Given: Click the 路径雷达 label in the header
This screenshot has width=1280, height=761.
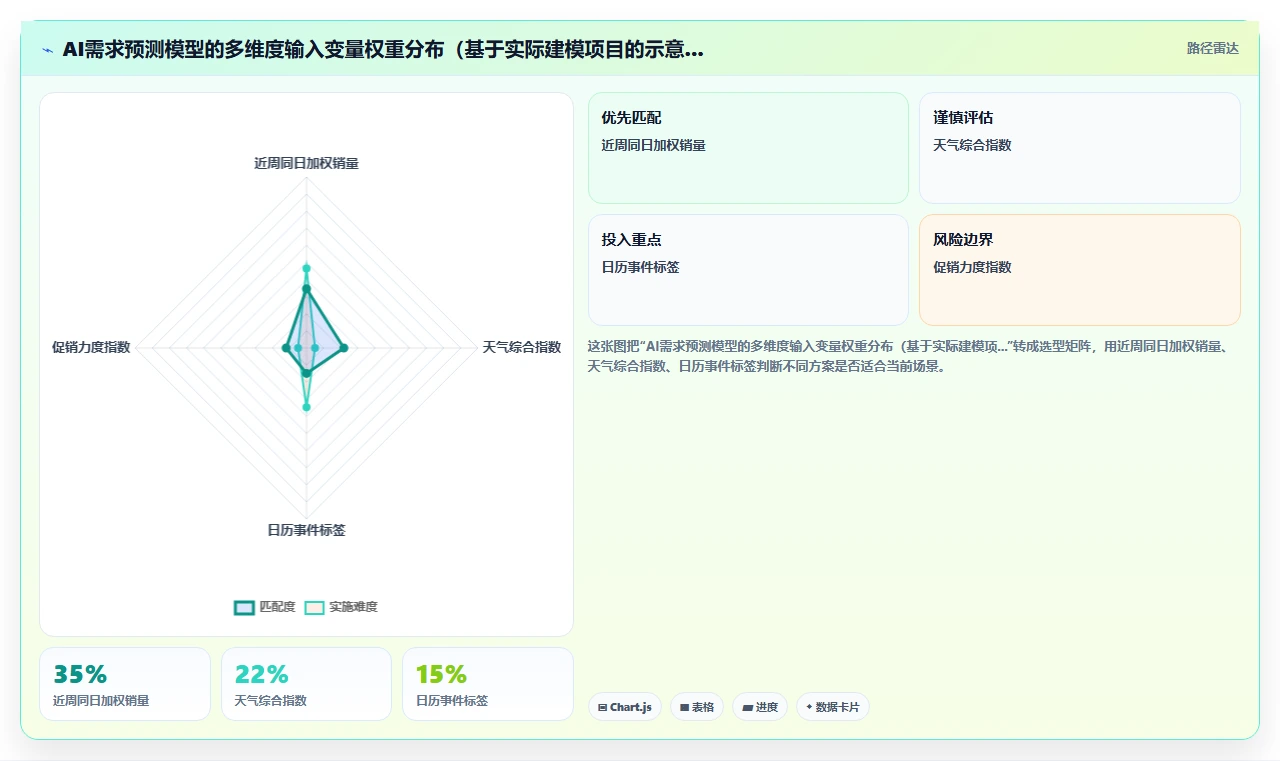Looking at the screenshot, I should coord(1212,48).
